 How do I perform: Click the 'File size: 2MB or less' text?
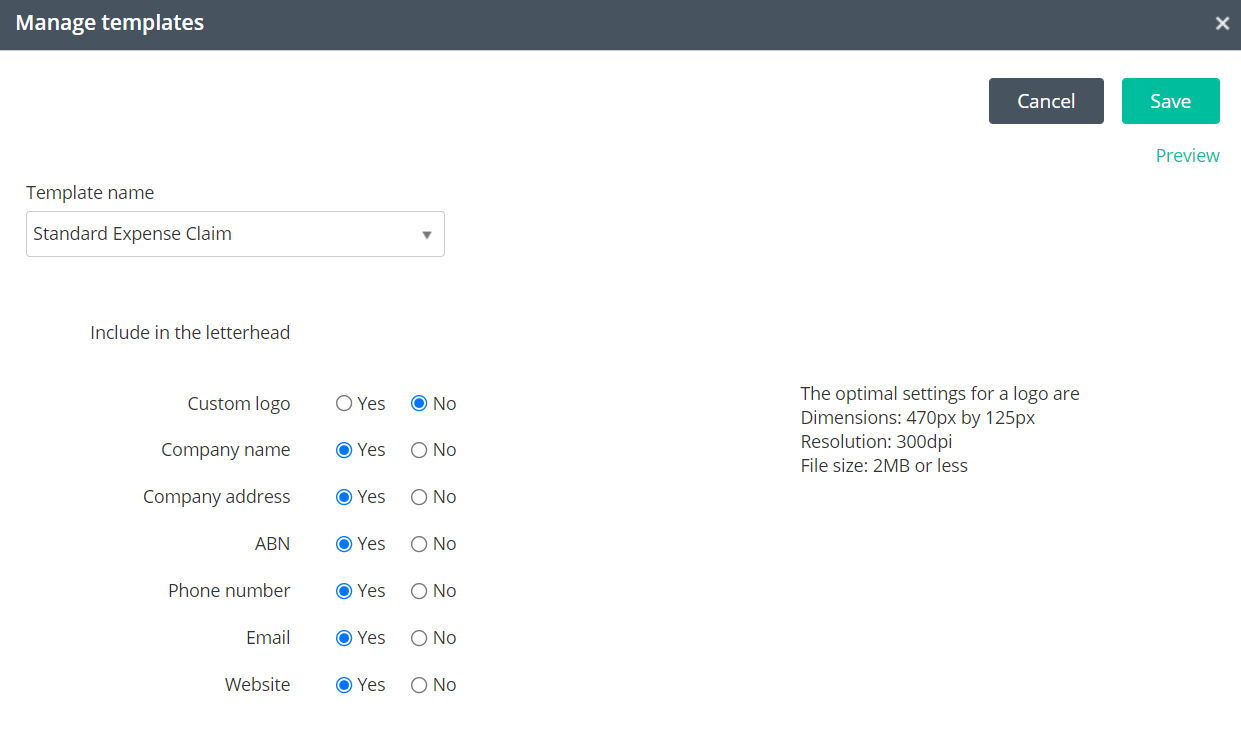tap(884, 465)
